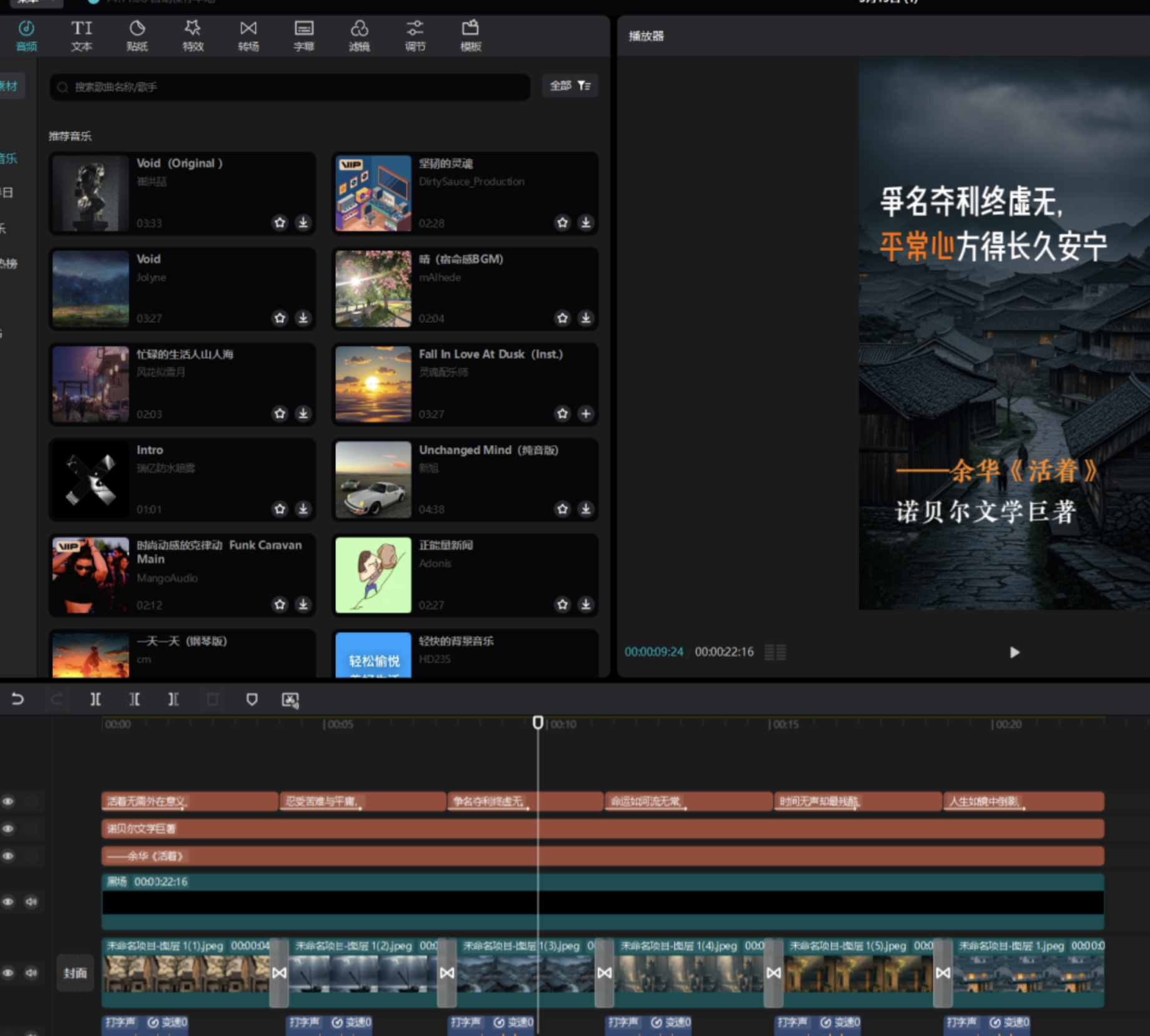Switch to the 转场 tab

[248, 35]
